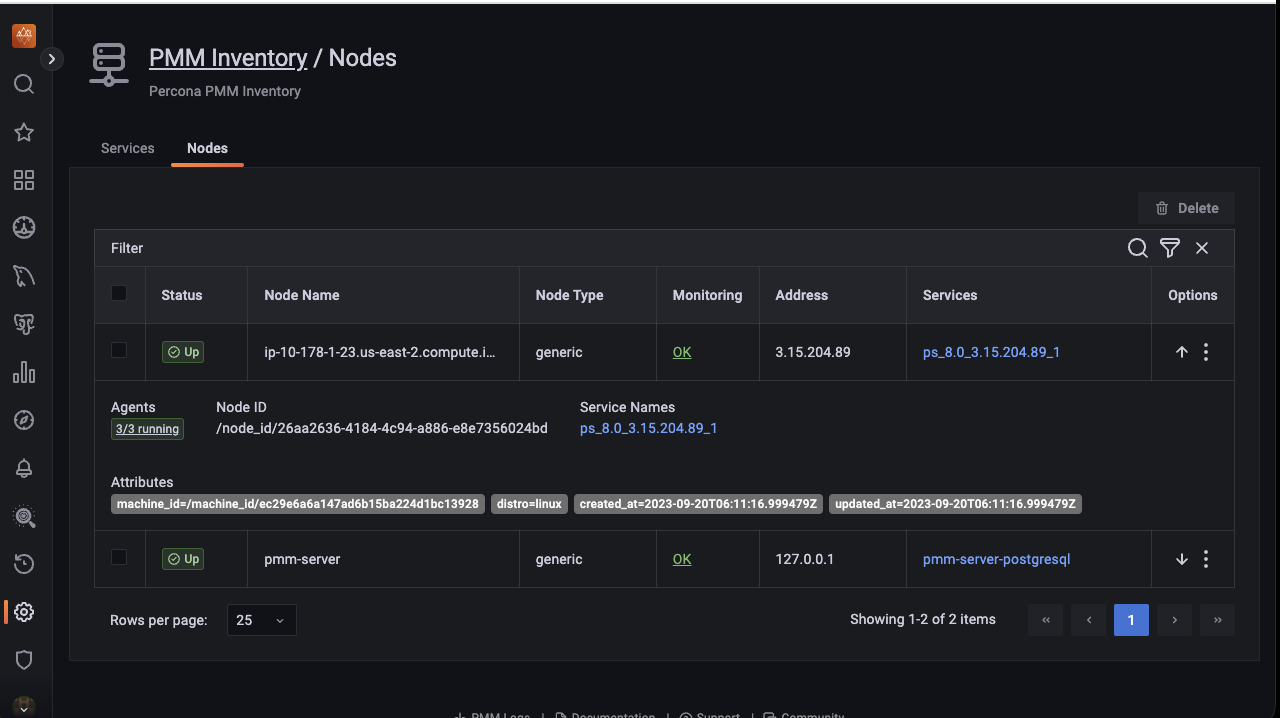Select the Nodes tab
Image resolution: width=1280 pixels, height=718 pixels.
point(207,148)
